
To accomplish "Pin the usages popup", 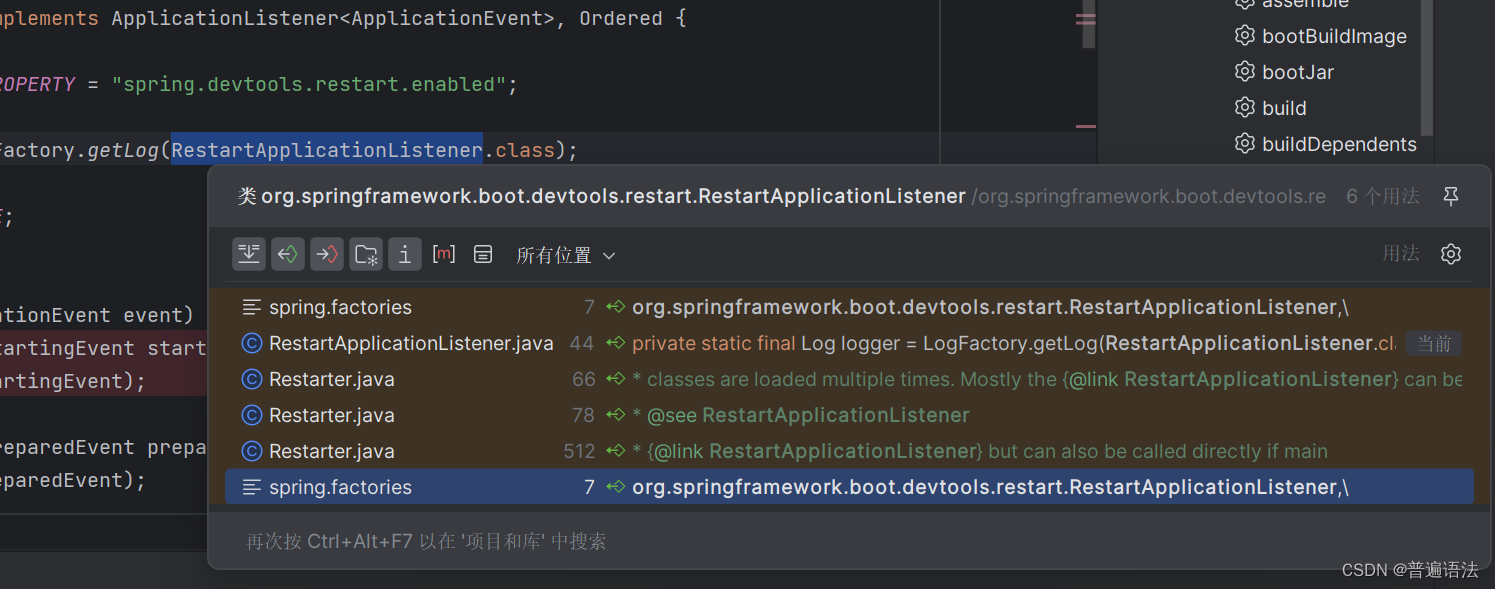I will coord(1451,196).
